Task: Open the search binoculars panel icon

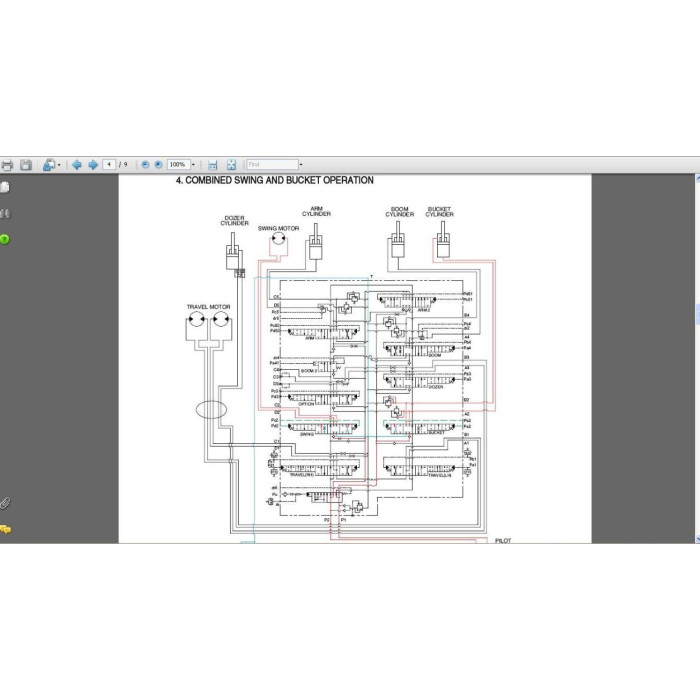Action: (4, 213)
